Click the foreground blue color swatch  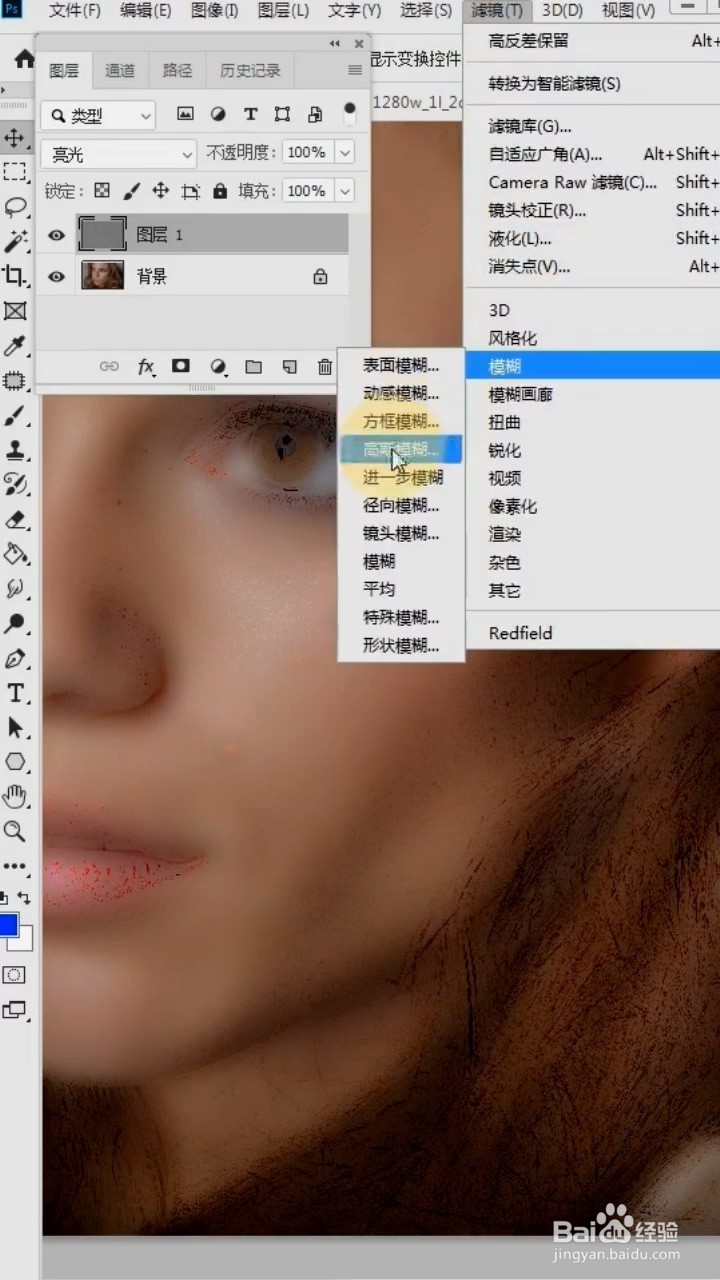pyautogui.click(x=8, y=925)
